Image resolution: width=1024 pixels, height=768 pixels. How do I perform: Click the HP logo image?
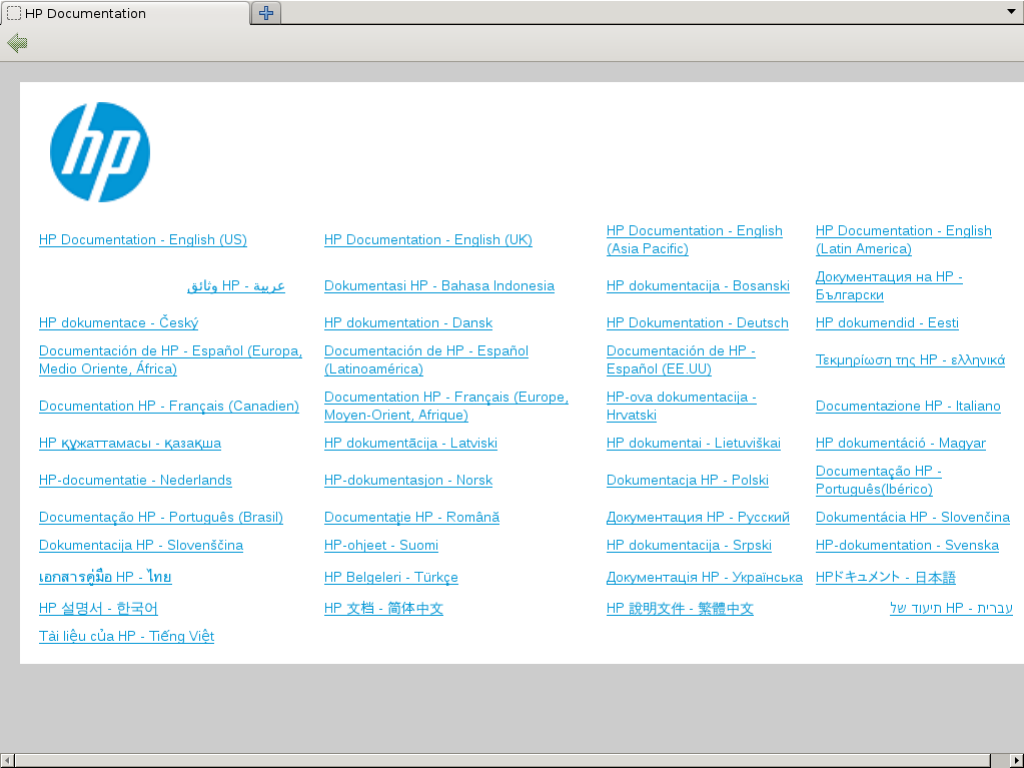tap(100, 152)
